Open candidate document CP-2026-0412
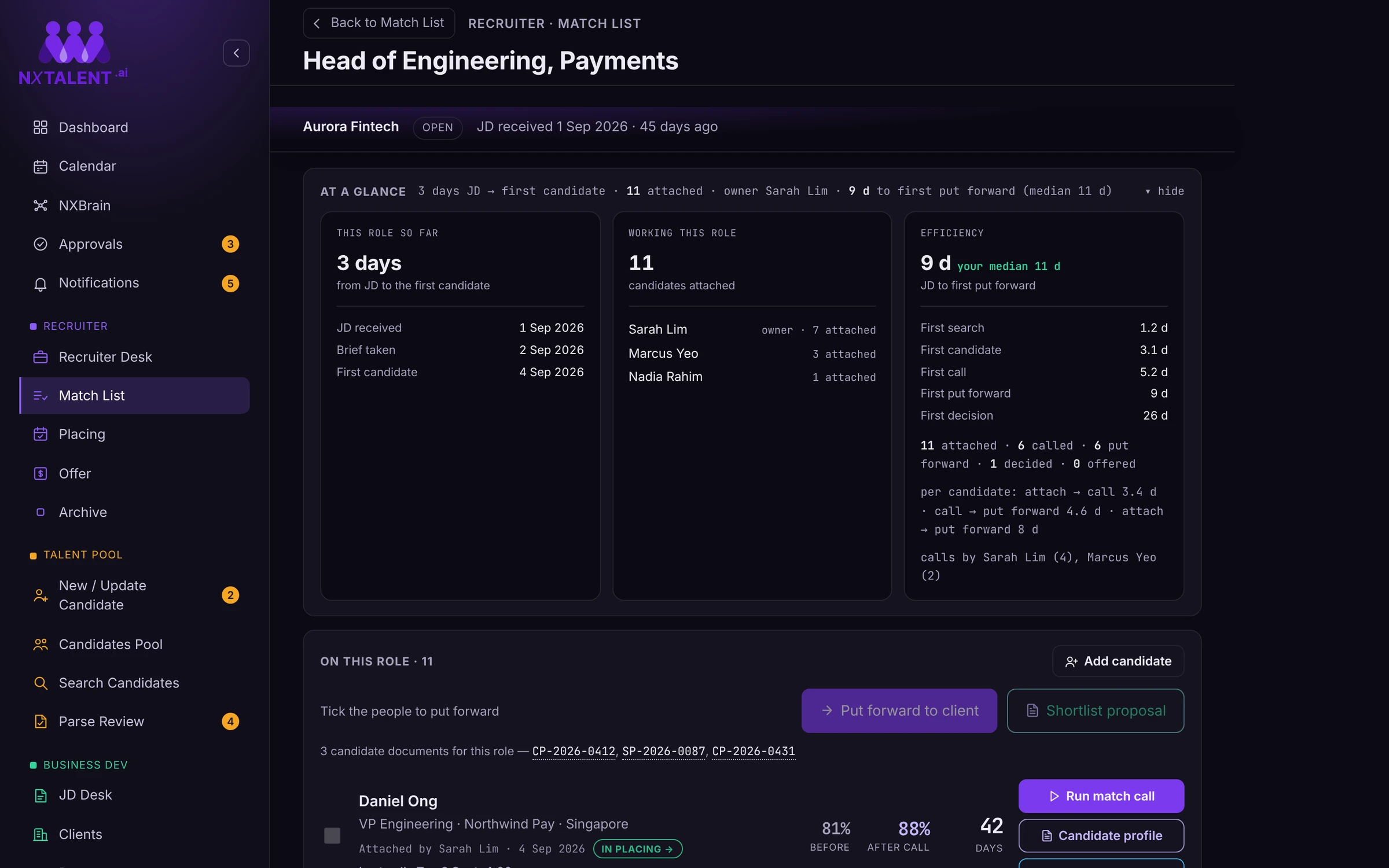The image size is (1389, 868). [x=574, y=751]
